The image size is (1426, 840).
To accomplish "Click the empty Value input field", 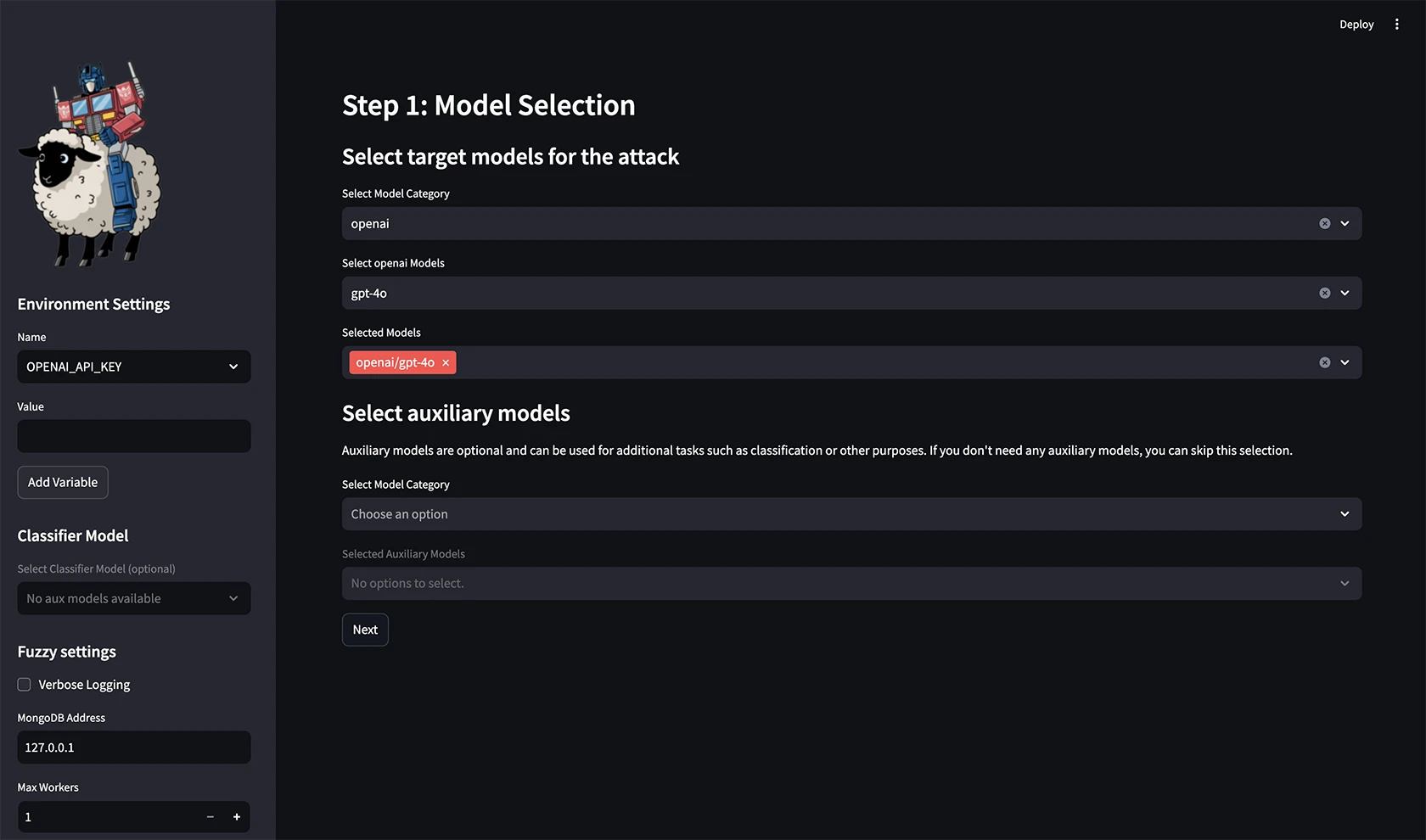I will coord(133,436).
